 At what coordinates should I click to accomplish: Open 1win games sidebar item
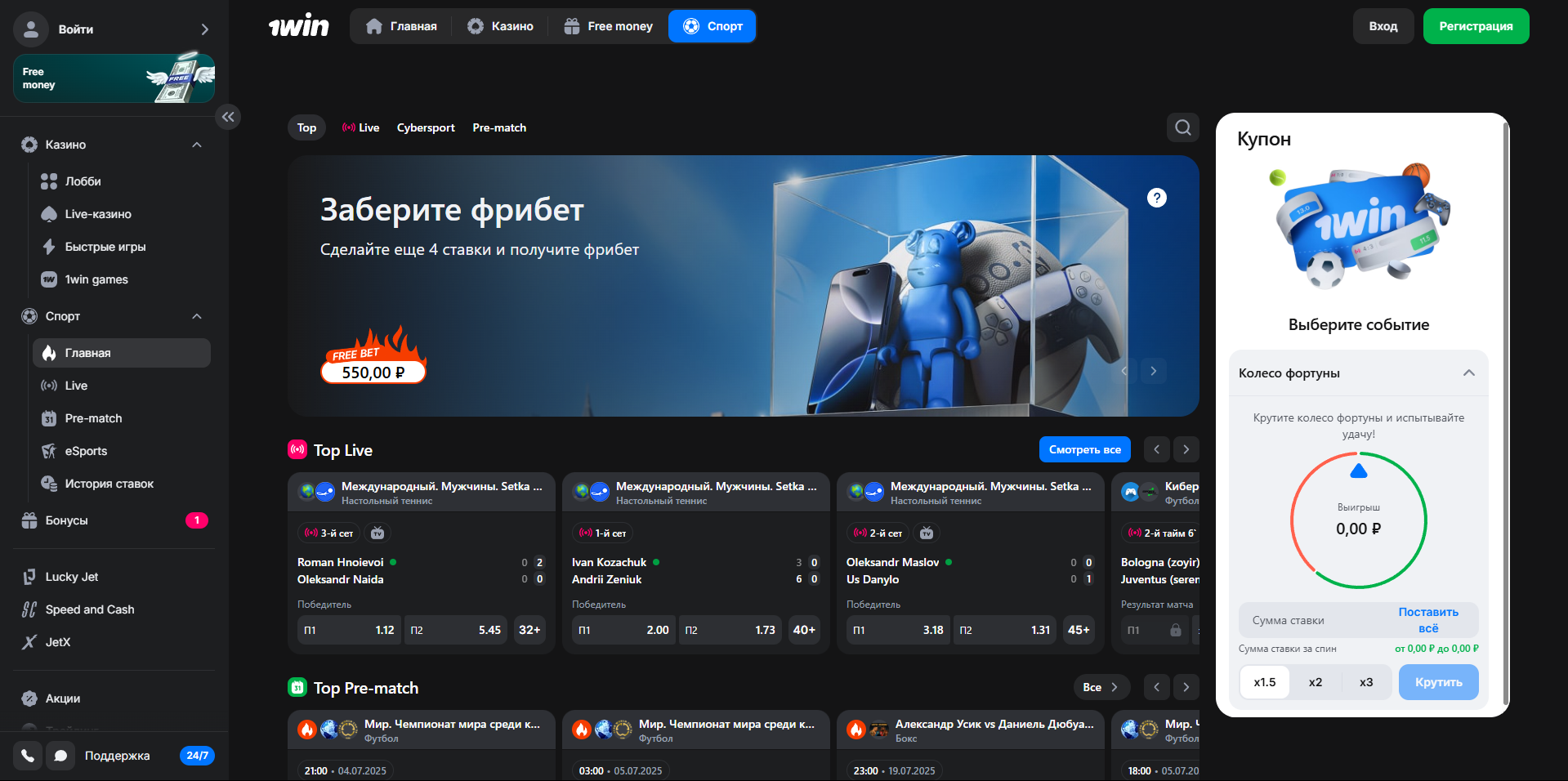pos(122,279)
